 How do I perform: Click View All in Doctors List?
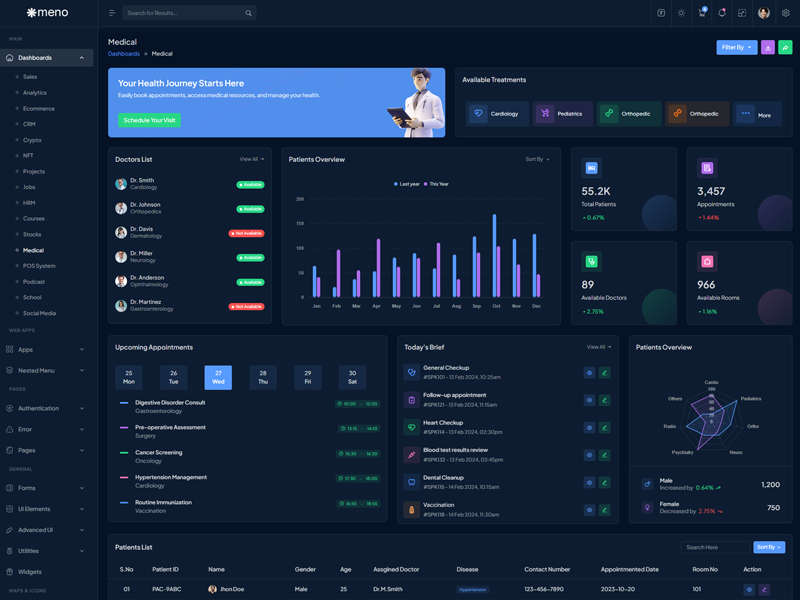251,159
